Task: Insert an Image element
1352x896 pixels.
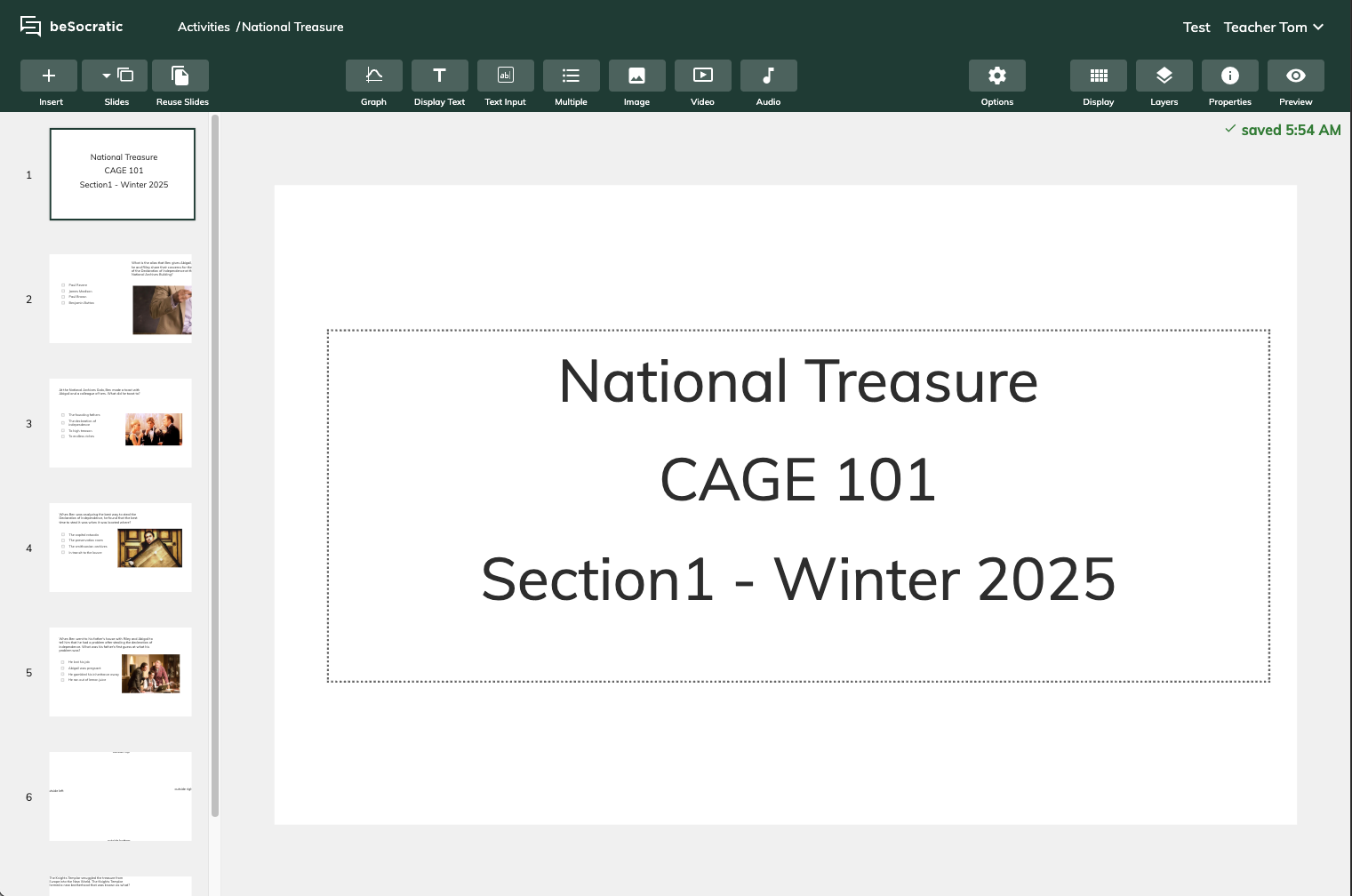Action: point(637,76)
